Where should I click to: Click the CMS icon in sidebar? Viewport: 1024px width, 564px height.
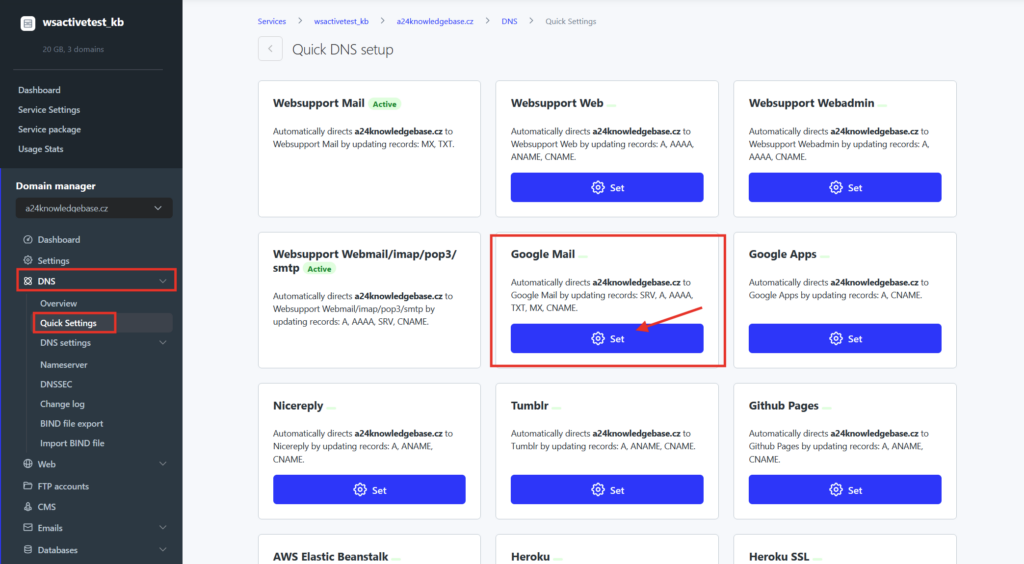(x=27, y=506)
